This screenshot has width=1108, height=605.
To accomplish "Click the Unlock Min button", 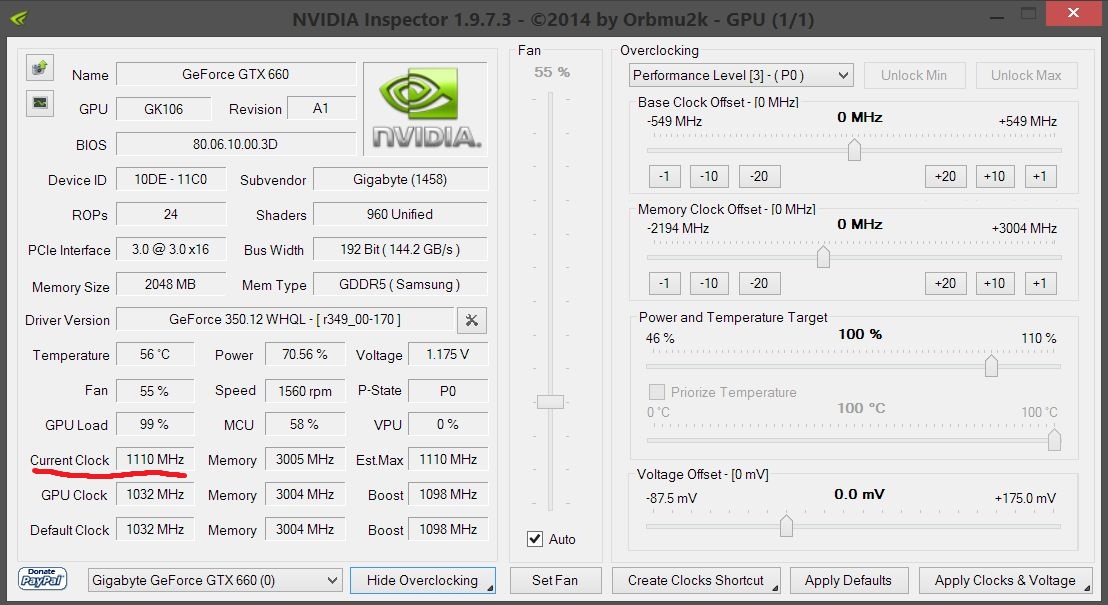I will click(x=913, y=75).
